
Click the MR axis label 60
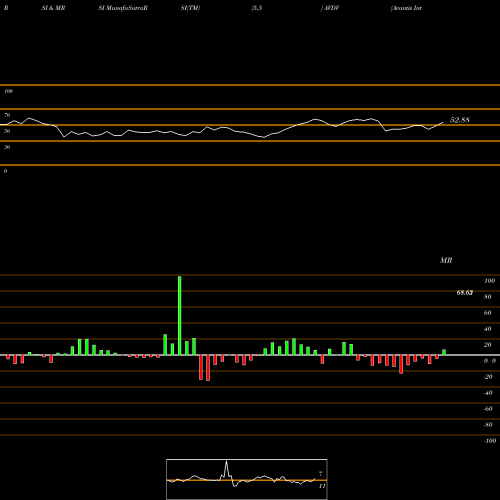coord(487,313)
